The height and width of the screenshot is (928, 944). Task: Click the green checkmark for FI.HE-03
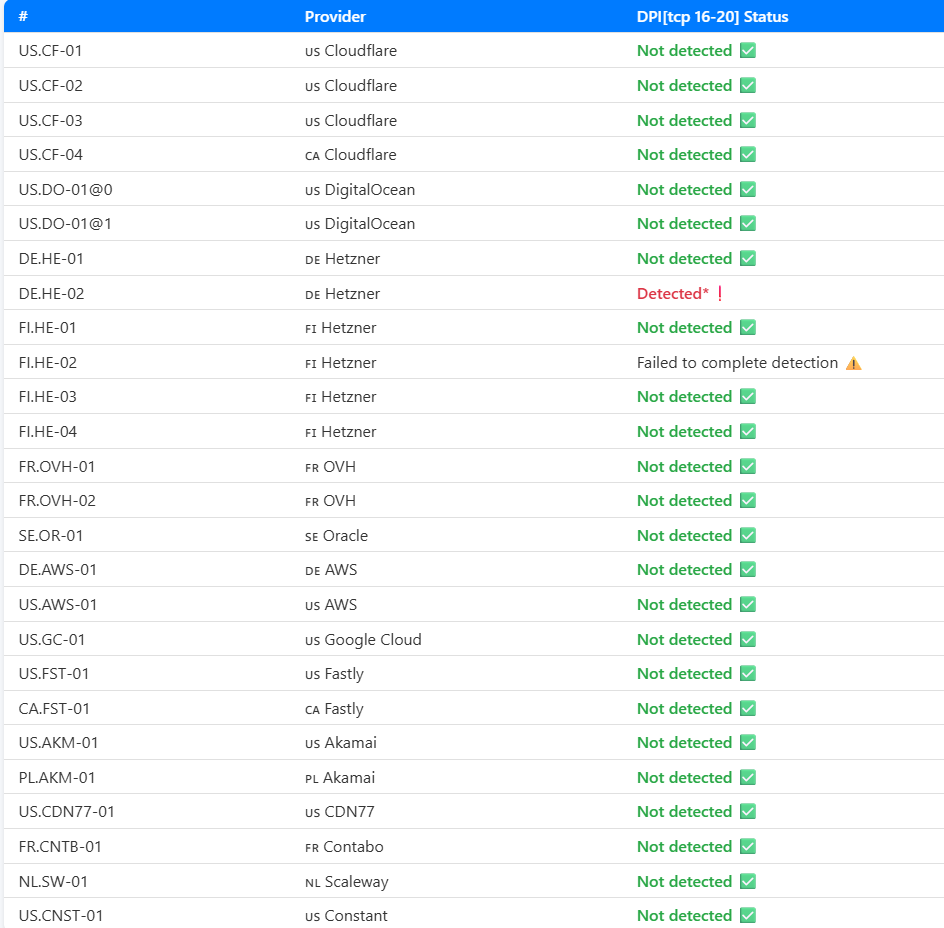748,397
